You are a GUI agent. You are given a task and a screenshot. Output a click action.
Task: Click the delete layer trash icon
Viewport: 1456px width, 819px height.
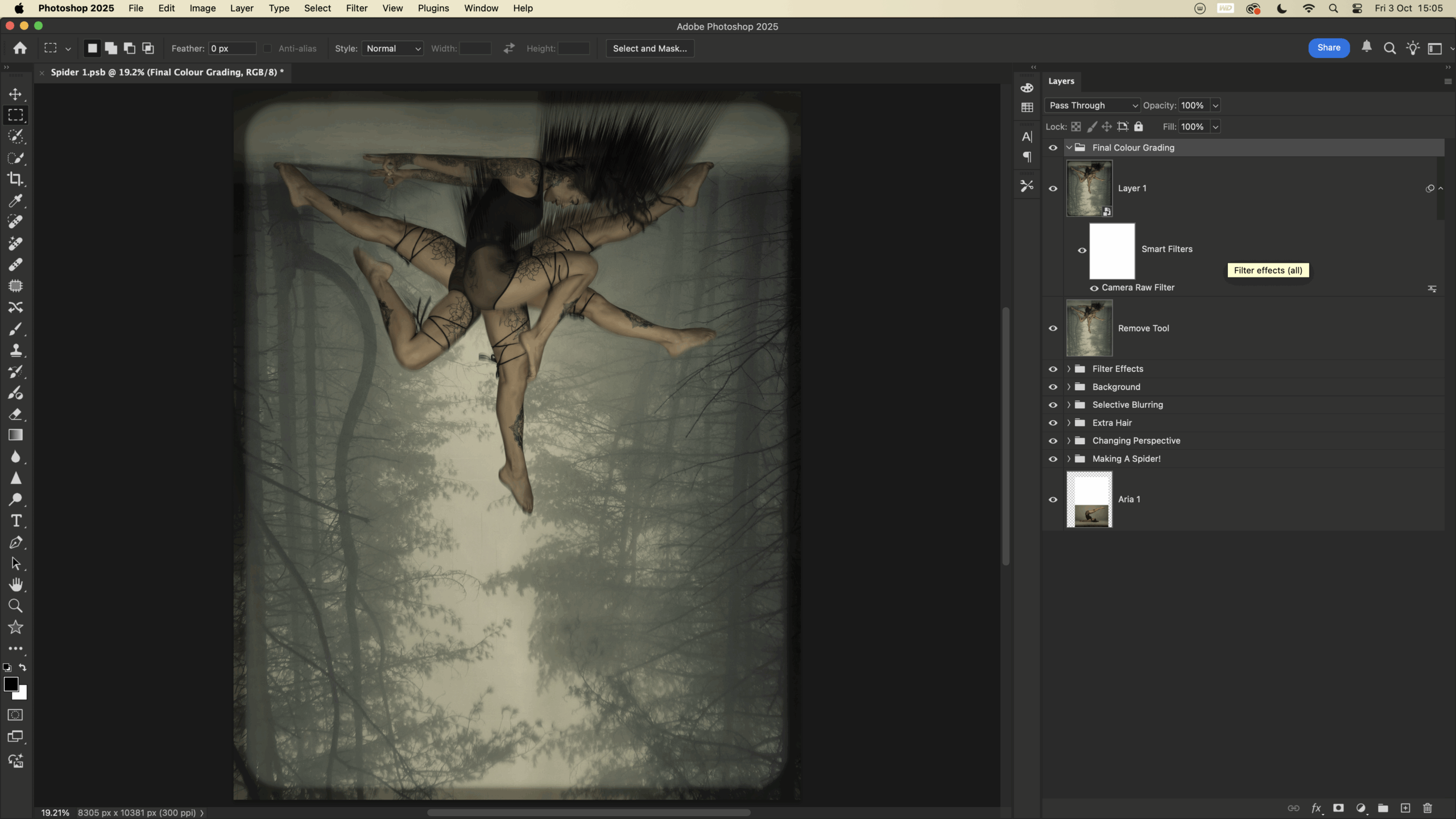[x=1427, y=808]
